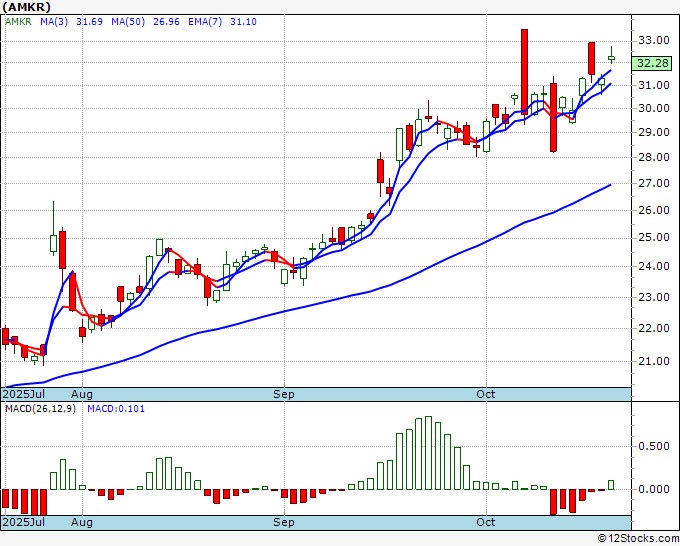Click the 33.00 price axis label

click(x=654, y=41)
